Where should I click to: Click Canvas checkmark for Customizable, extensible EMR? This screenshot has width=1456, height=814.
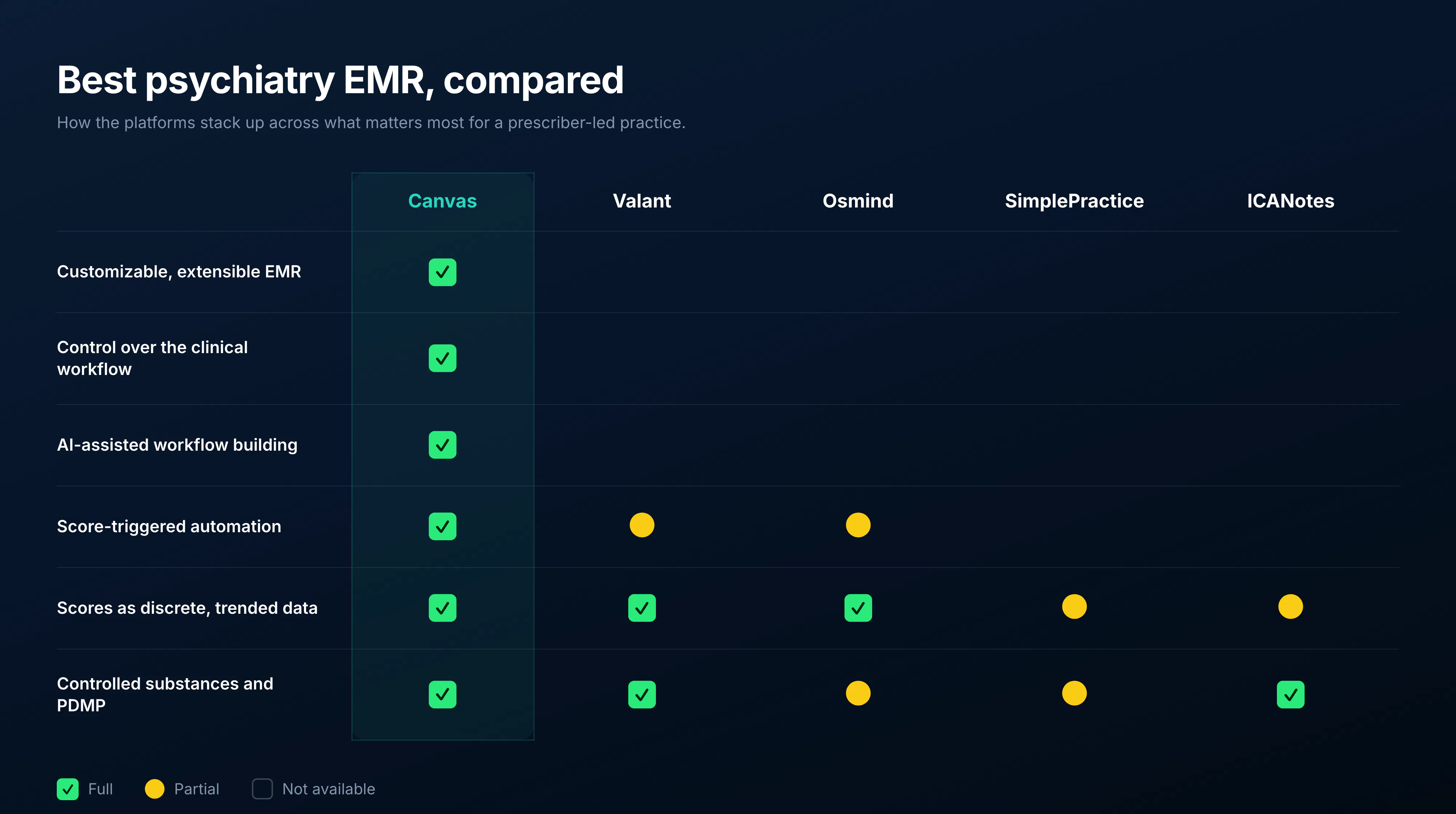(x=442, y=272)
